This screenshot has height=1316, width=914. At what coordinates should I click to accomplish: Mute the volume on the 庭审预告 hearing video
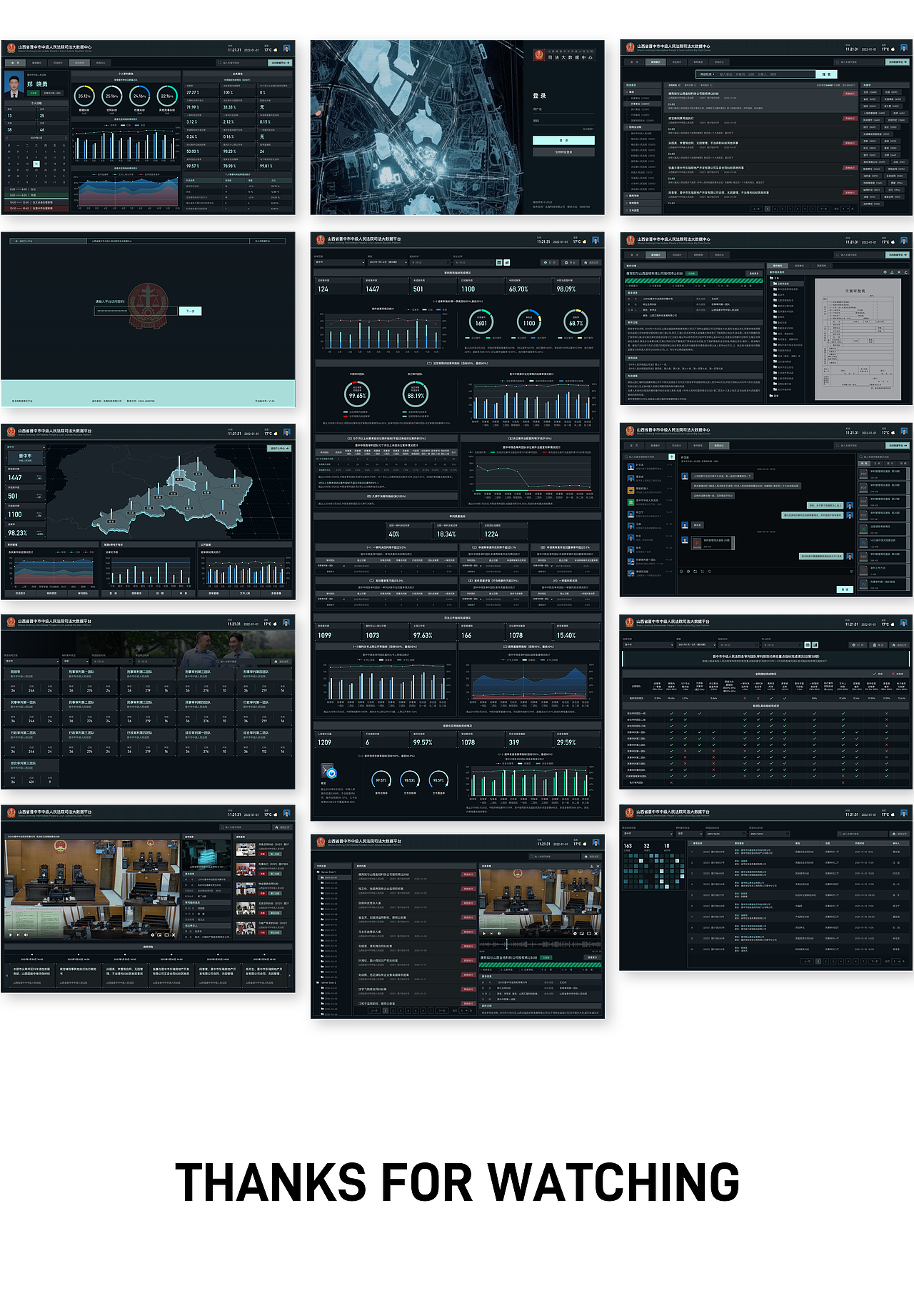pos(26,934)
